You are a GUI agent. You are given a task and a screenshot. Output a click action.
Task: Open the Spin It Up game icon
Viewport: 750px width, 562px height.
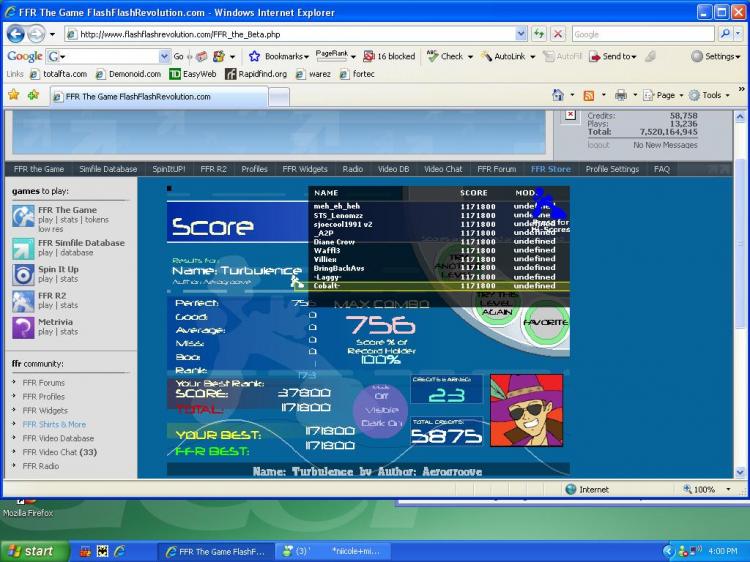pyautogui.click(x=23, y=274)
